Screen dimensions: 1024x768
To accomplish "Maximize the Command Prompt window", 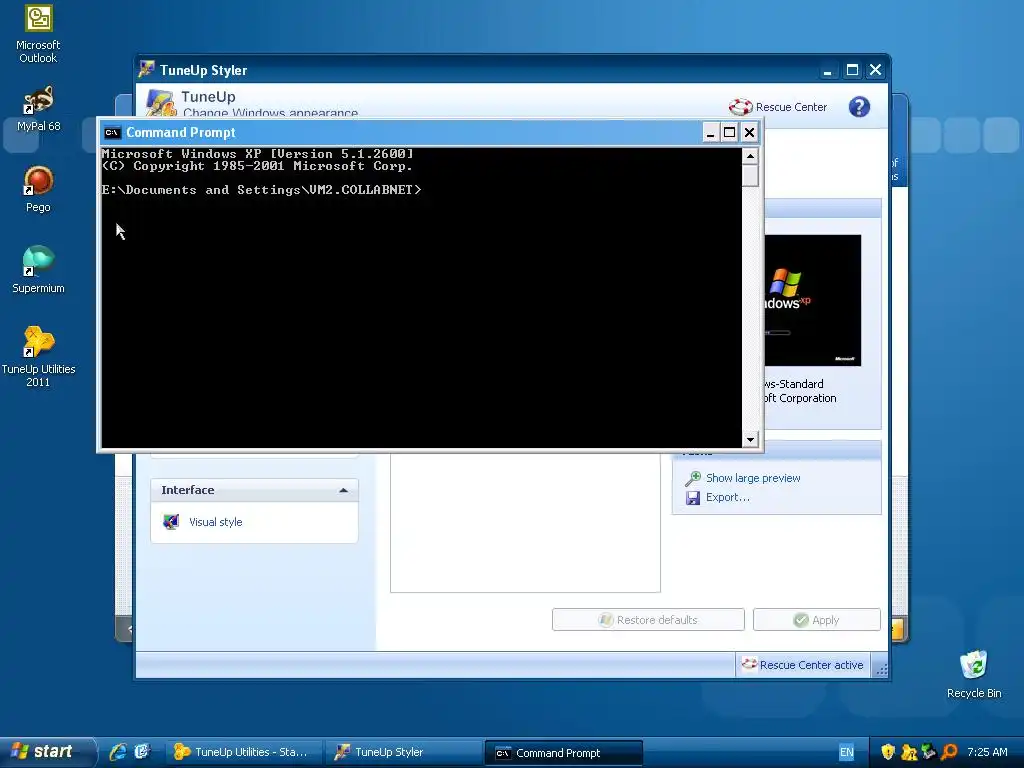I will pyautogui.click(x=729, y=133).
